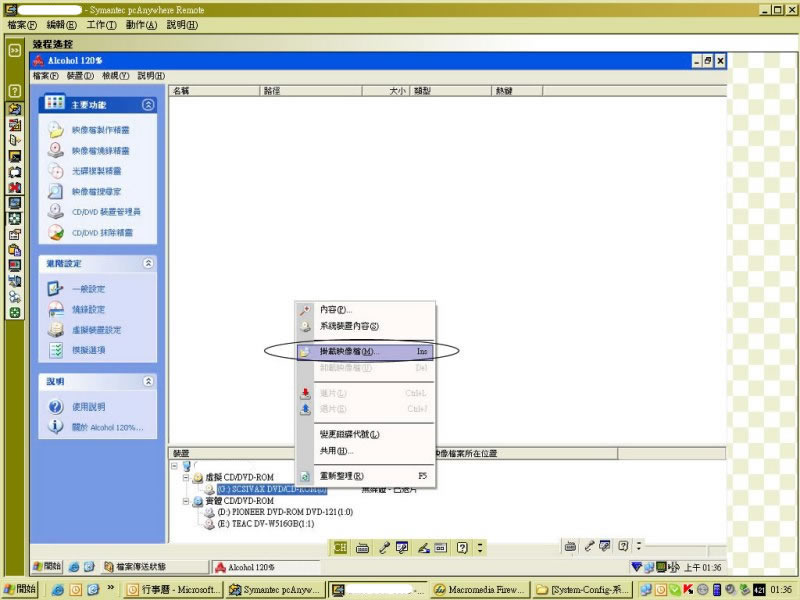Collapse the 進階設定 panel
This screenshot has height=600, width=800.
(148, 263)
